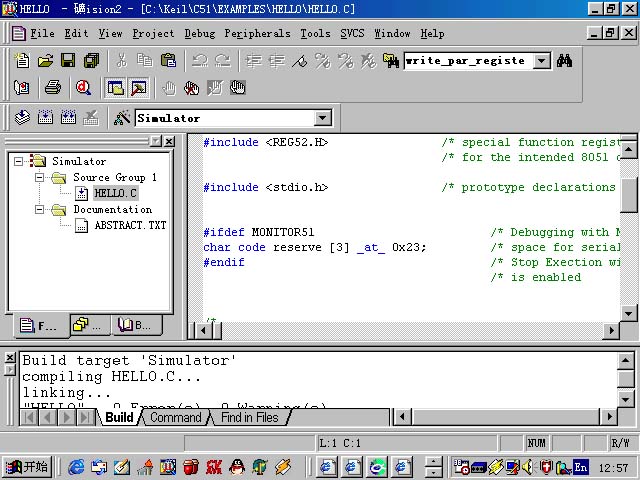This screenshot has height=480, width=640.
Task: Undo the last edit
Action: click(200, 61)
